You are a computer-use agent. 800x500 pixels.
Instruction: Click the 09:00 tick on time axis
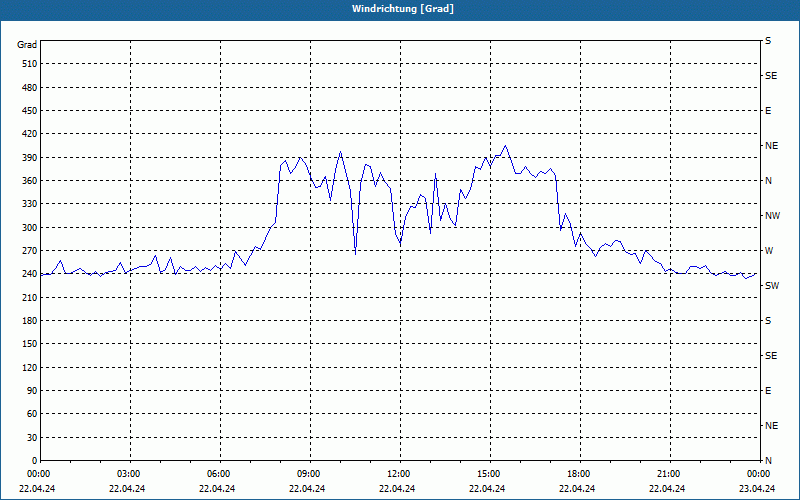pos(309,474)
